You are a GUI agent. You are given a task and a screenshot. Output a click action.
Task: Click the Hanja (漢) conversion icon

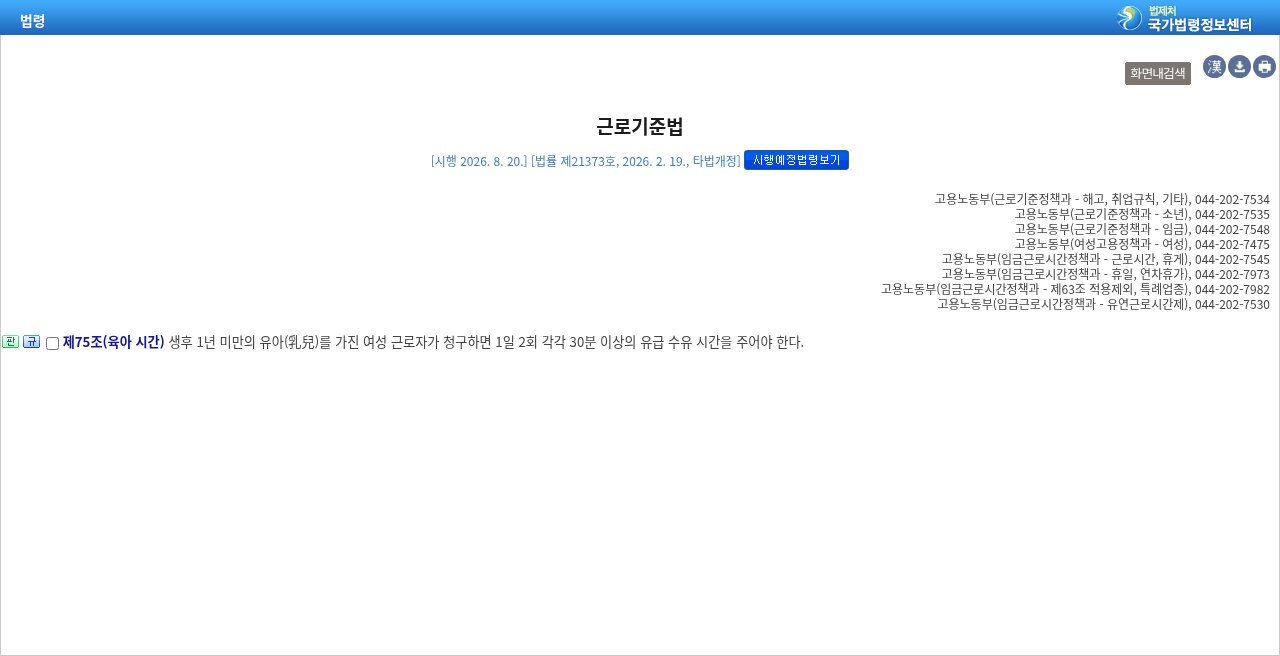[x=1214, y=67]
